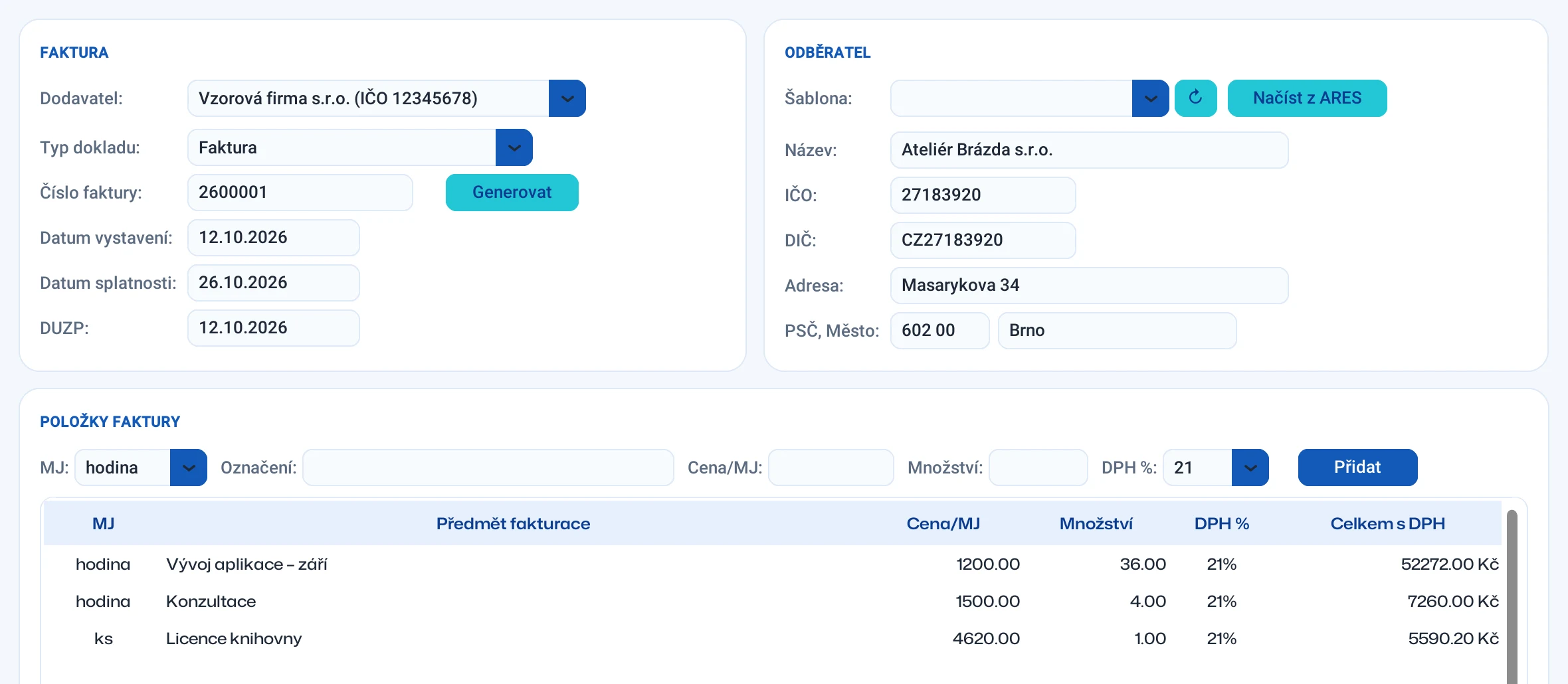Click the Cena/MJ column header
Viewport: 1568px width, 684px height.
point(943,524)
